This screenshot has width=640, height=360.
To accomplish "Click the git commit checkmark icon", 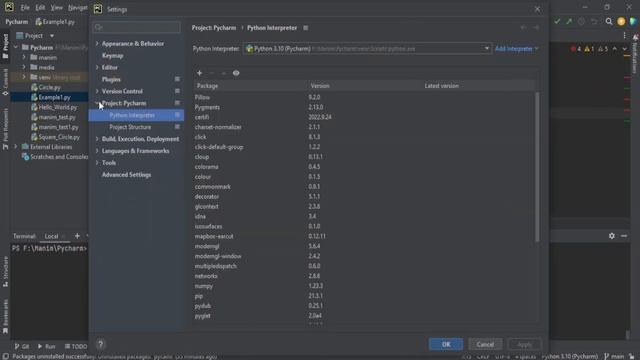I will (x=557, y=21).
